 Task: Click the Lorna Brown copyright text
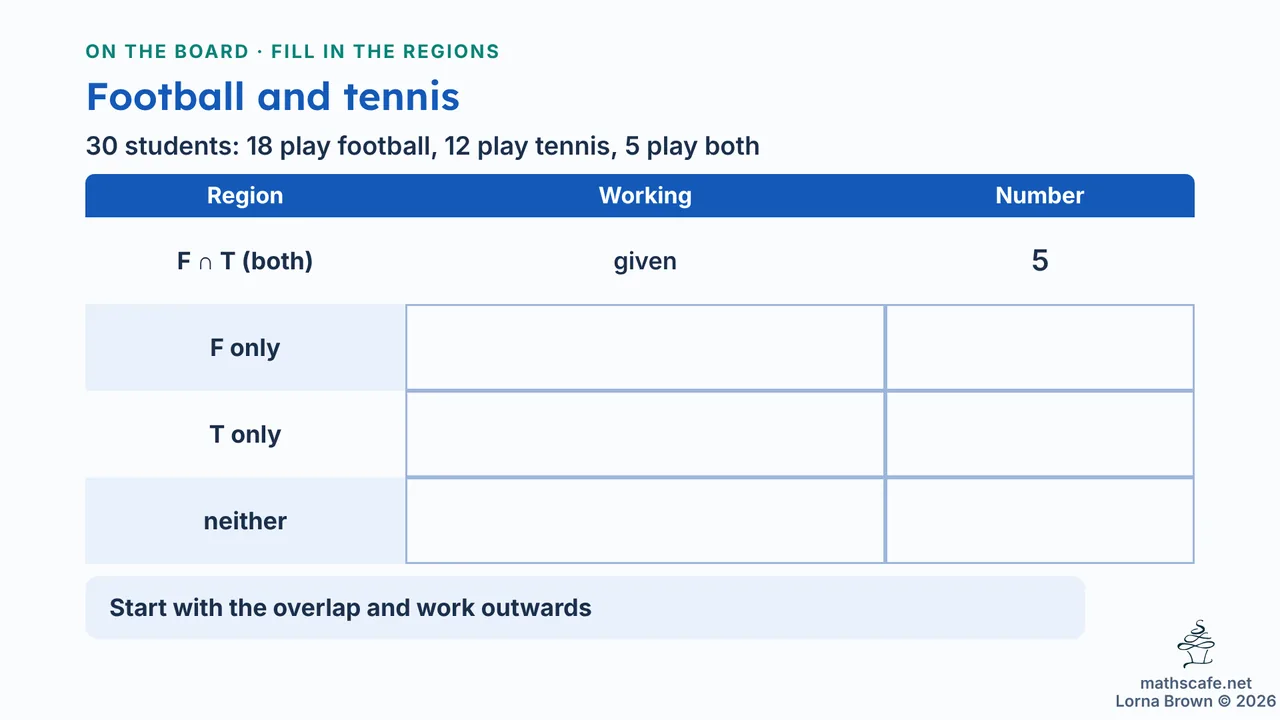[x=1195, y=701]
